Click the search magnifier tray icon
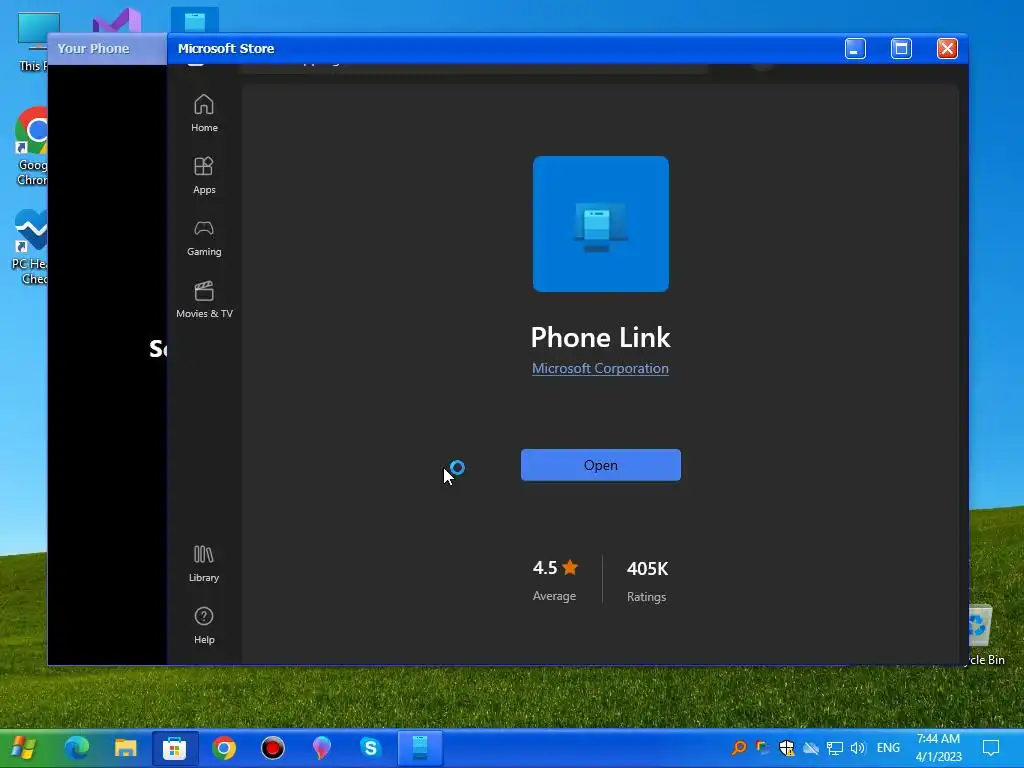This screenshot has width=1024, height=768. 739,748
